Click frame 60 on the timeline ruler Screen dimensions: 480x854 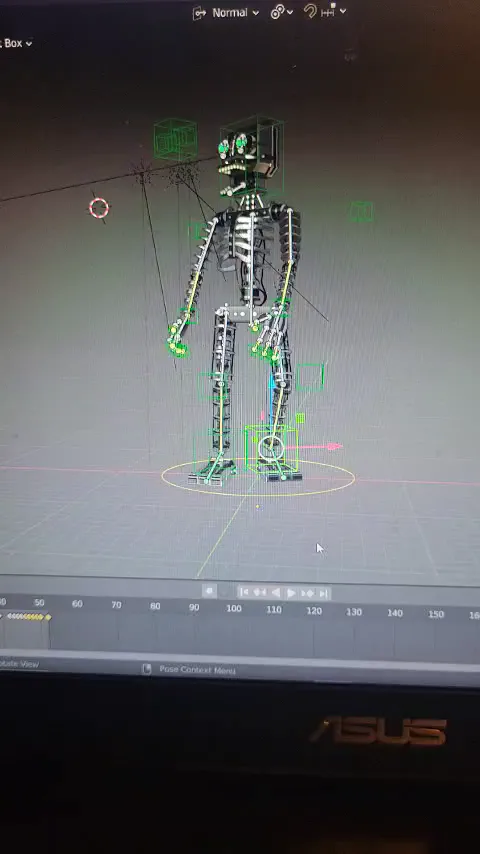pos(77,603)
